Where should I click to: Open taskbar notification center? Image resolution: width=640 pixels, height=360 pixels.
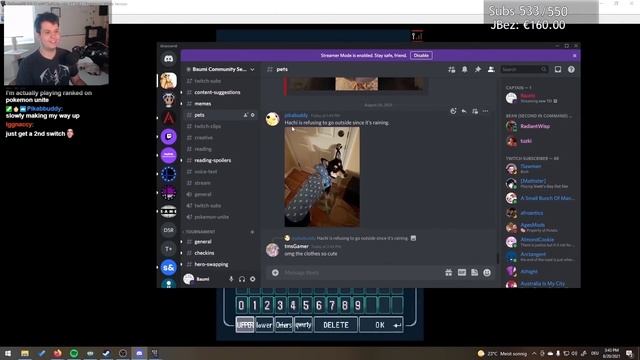pyautogui.click(x=630, y=353)
